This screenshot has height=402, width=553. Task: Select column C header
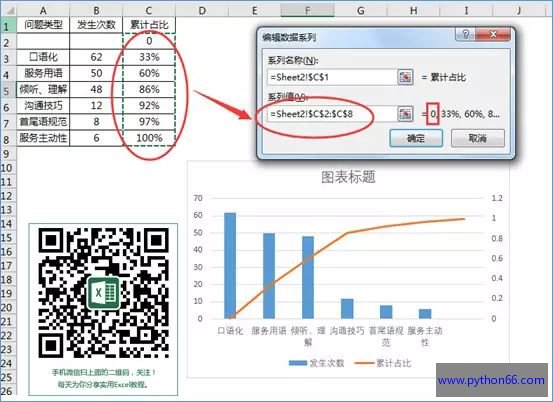pyautogui.click(x=149, y=10)
